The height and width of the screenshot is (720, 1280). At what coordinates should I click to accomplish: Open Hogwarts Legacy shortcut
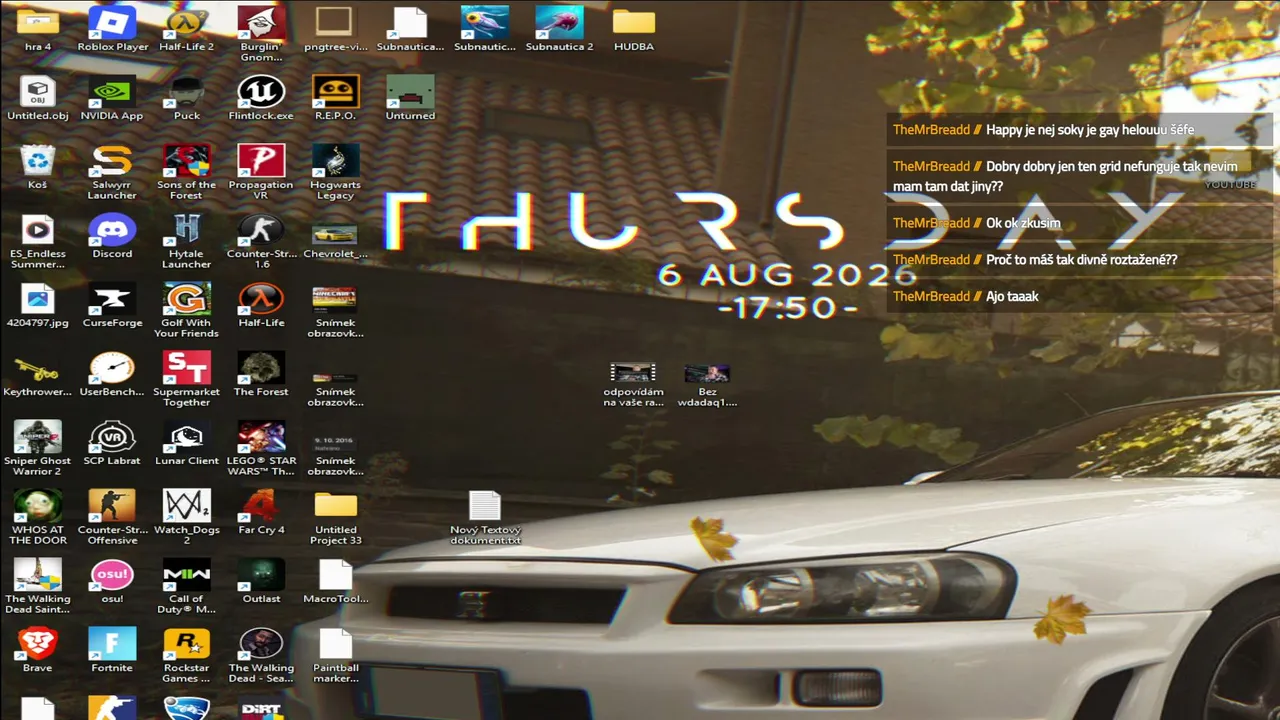coord(335,172)
